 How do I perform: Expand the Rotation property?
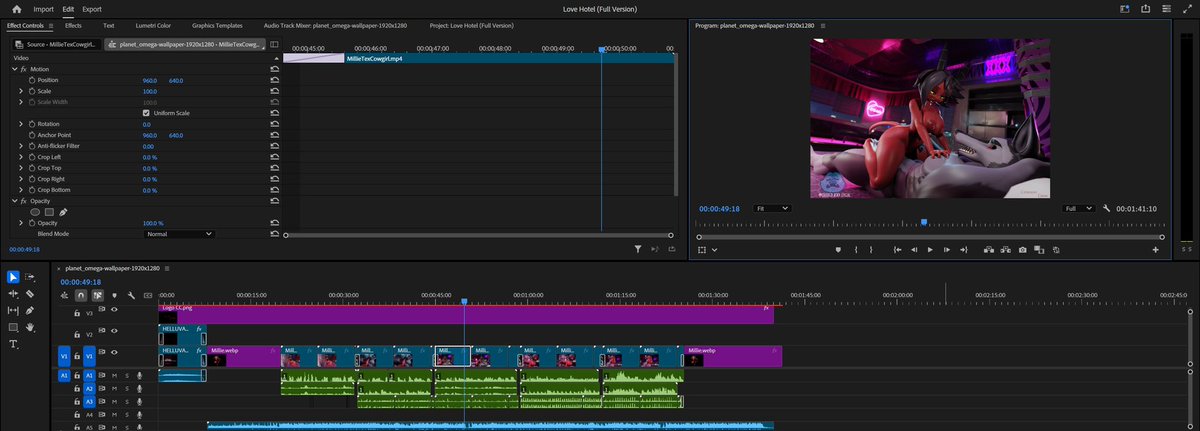(21, 124)
